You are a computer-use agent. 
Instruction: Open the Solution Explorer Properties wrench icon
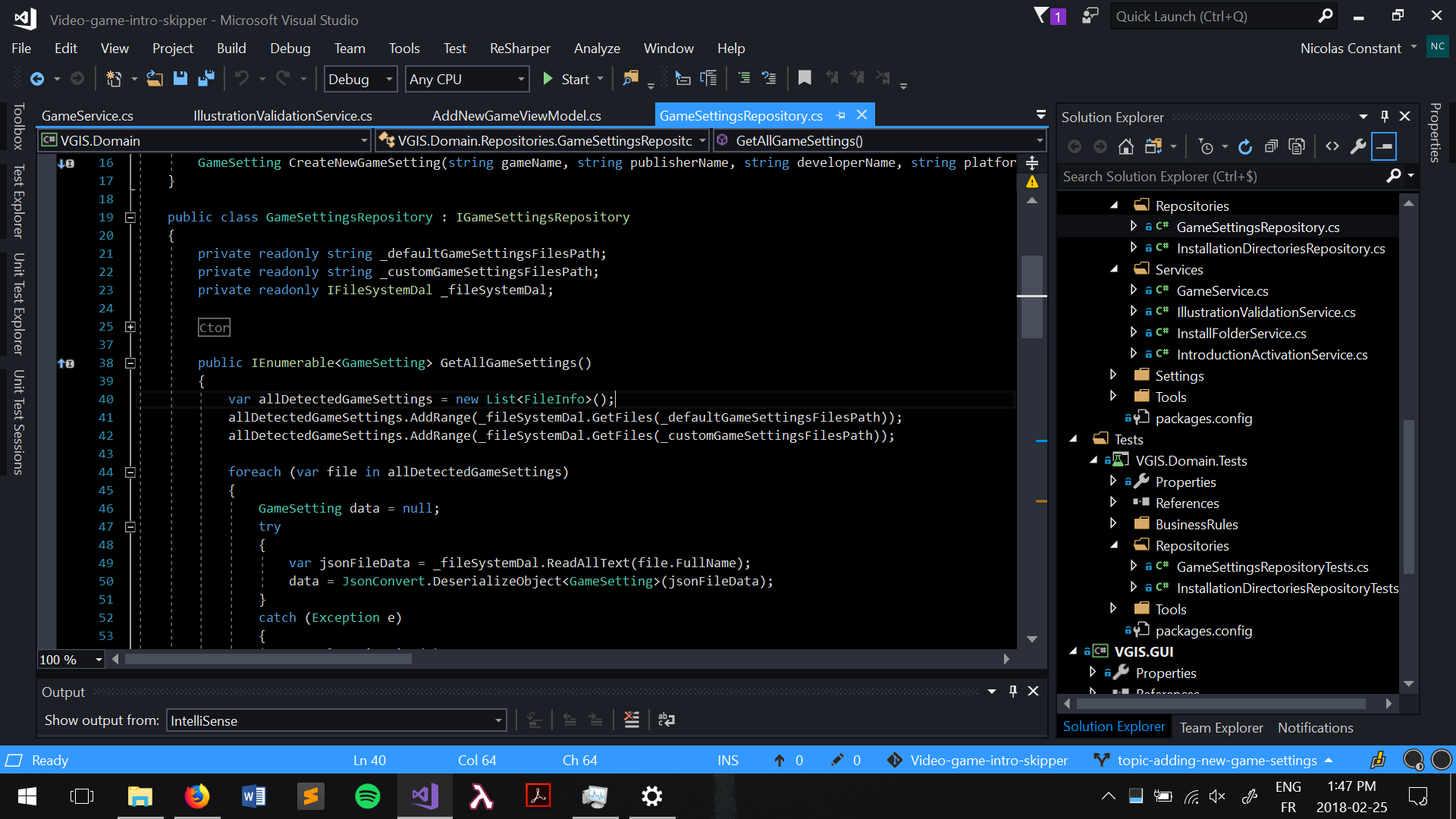pyautogui.click(x=1358, y=146)
